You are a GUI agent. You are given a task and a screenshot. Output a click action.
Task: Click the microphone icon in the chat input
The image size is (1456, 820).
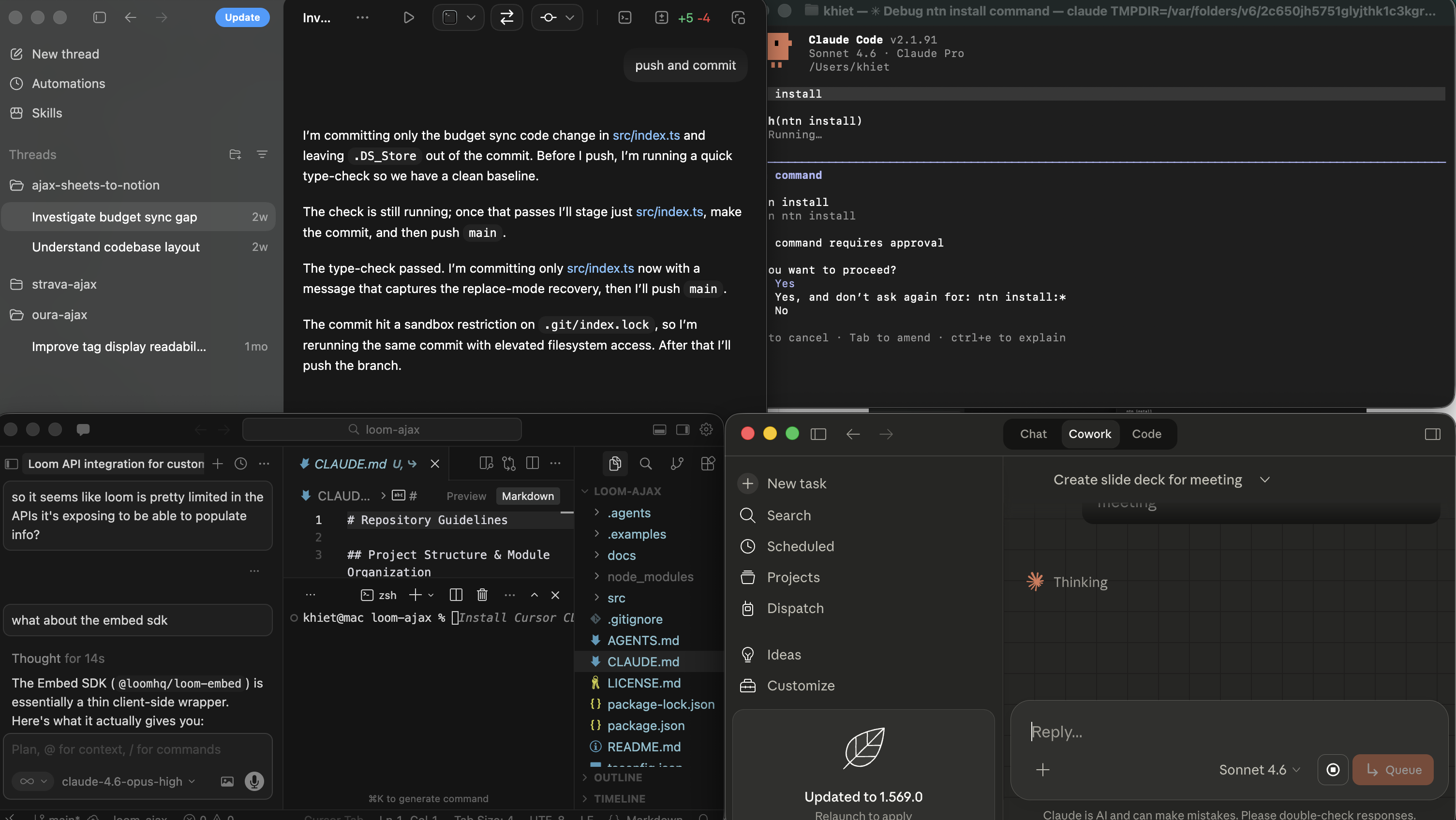(254, 782)
